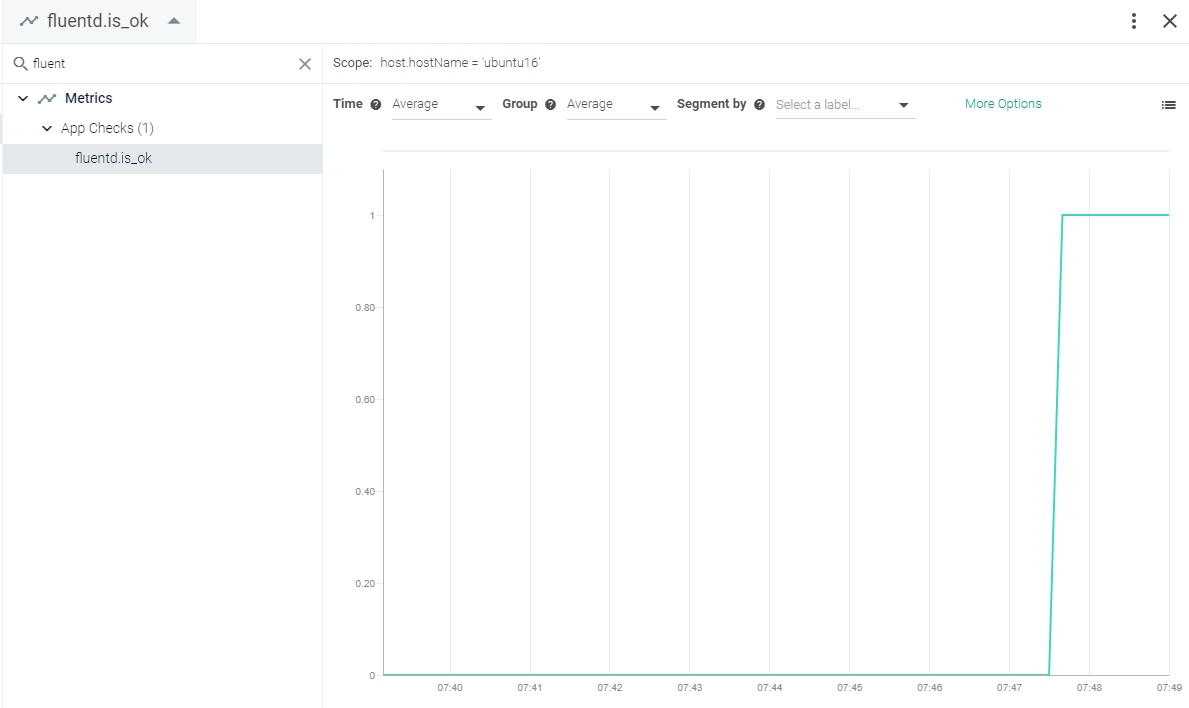Click the fluentd.is_ok panel title
This screenshot has width=1189, height=708.
(98, 21)
